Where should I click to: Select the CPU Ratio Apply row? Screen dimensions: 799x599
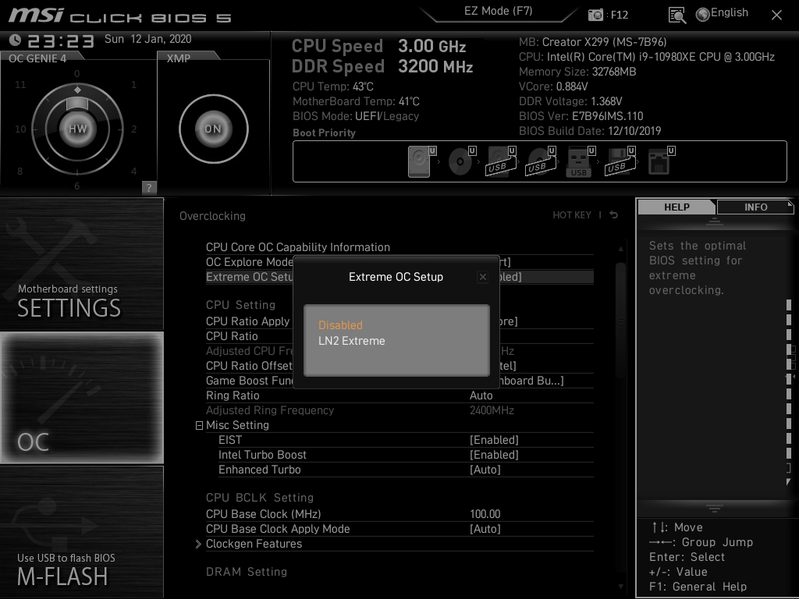(x=400, y=321)
